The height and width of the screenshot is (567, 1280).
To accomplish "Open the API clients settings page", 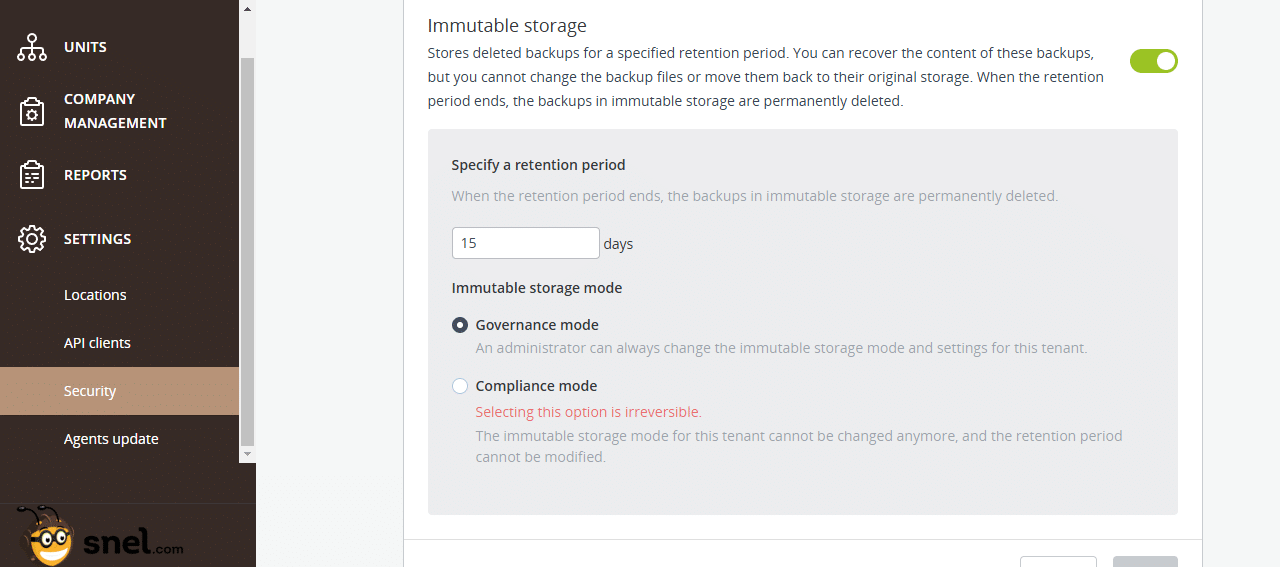I will coord(97,343).
